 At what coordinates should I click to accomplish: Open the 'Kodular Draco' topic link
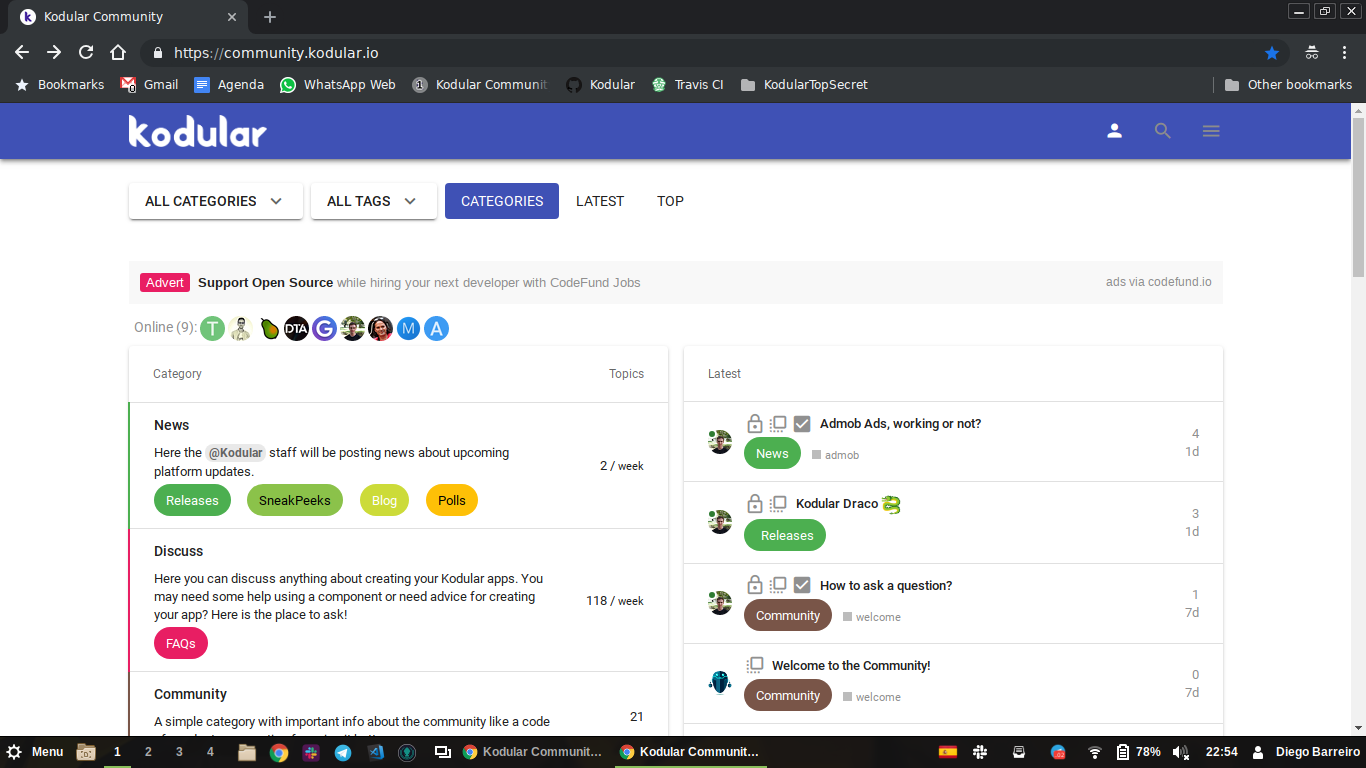tap(837, 504)
